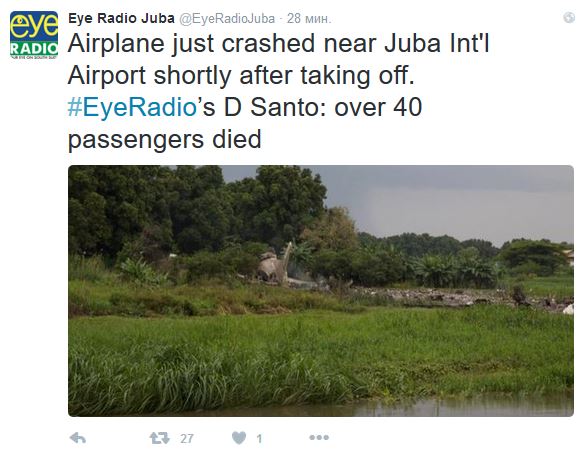Image resolution: width=582 pixels, height=454 pixels.
Task: Click the tweet text about Juba crash
Action: 278,91
